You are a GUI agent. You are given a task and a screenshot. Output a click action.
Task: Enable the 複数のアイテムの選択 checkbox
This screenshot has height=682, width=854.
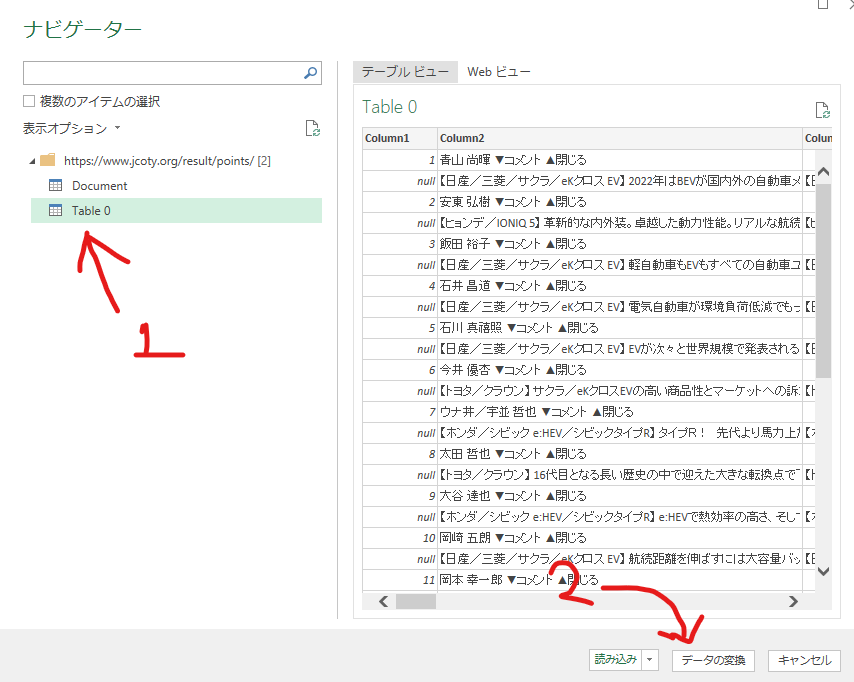click(29, 101)
